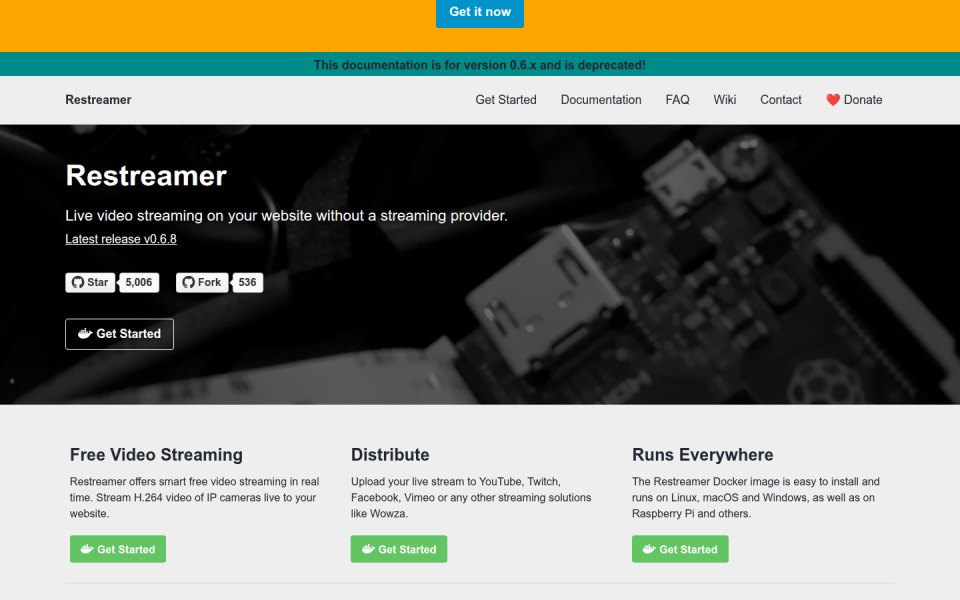The width and height of the screenshot is (960, 600).
Task: Go to Documentation in the navbar
Action: point(601,100)
